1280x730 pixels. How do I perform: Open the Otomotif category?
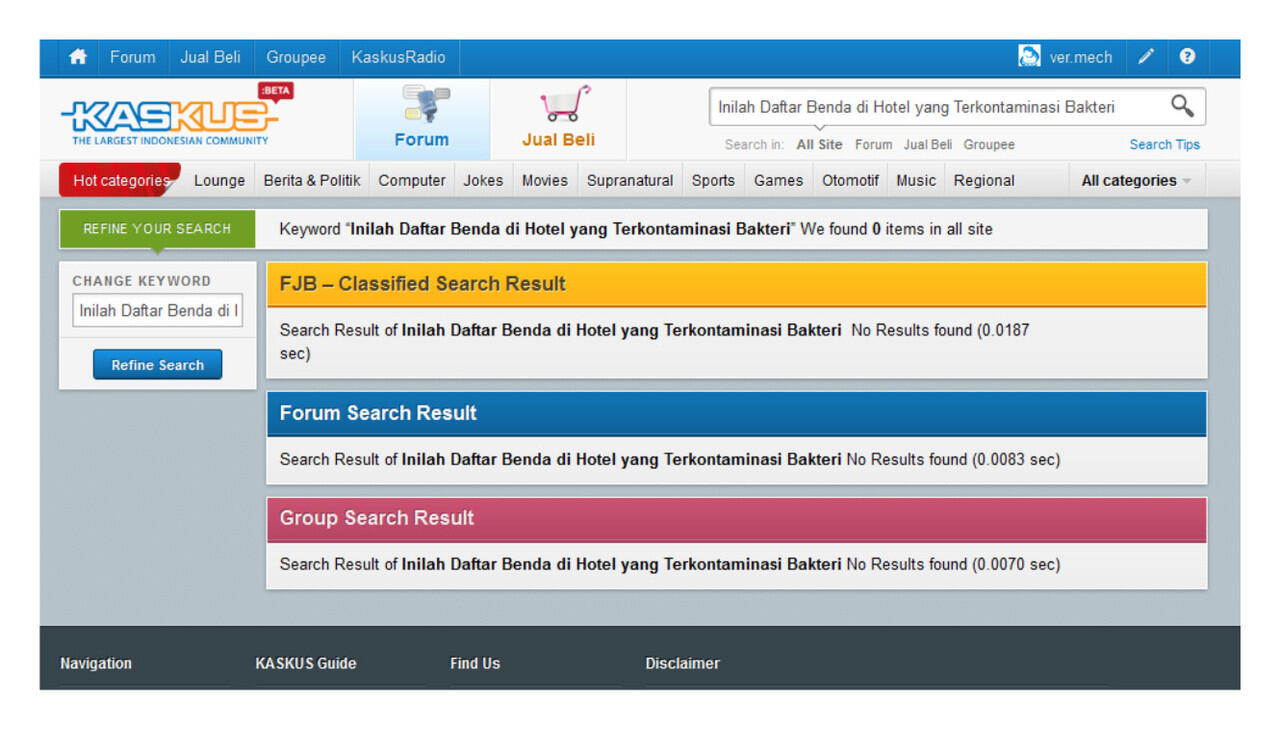tap(850, 181)
